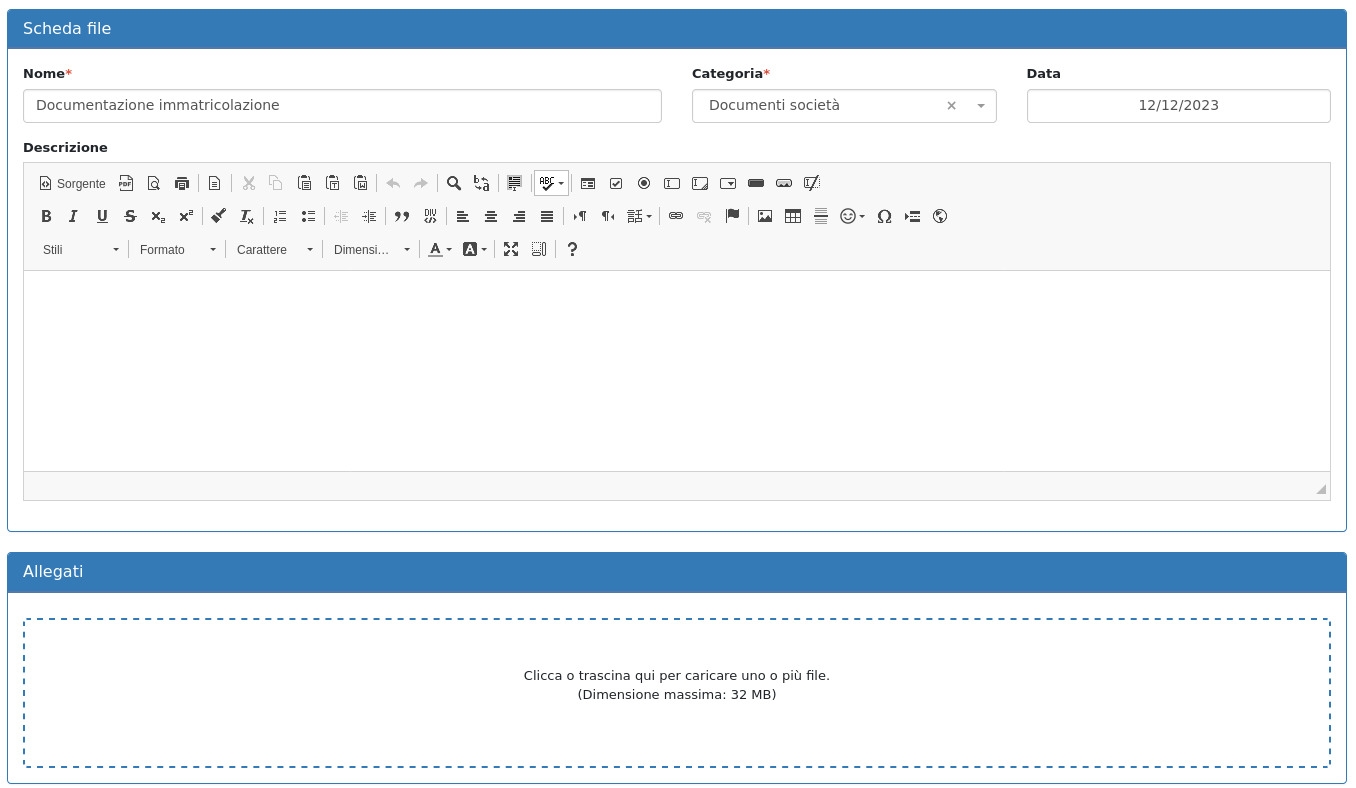Insert a special character (Omega)
This screenshot has height=788, width=1356.
[x=884, y=216]
